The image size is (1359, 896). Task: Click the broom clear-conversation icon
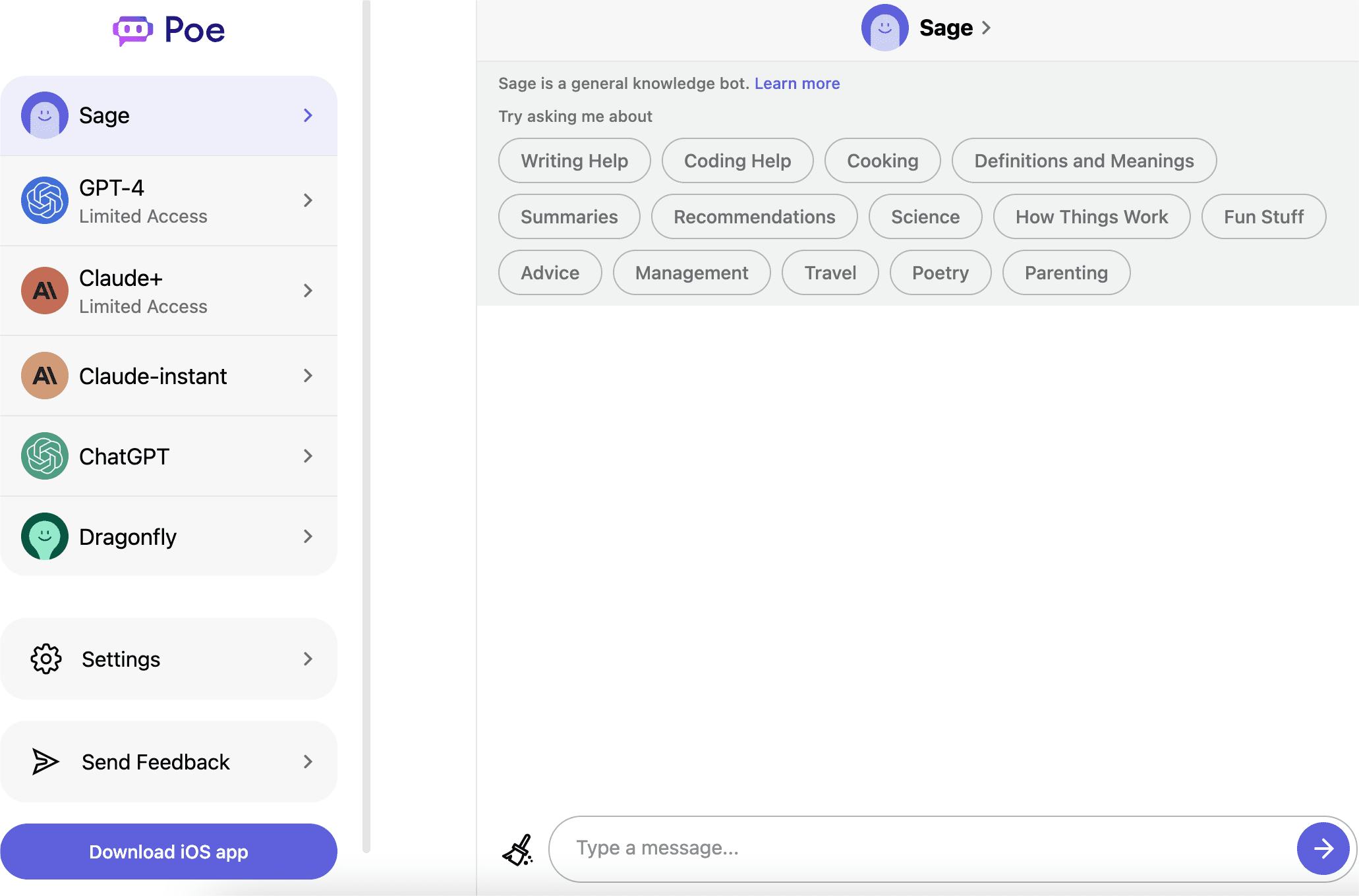coord(518,850)
